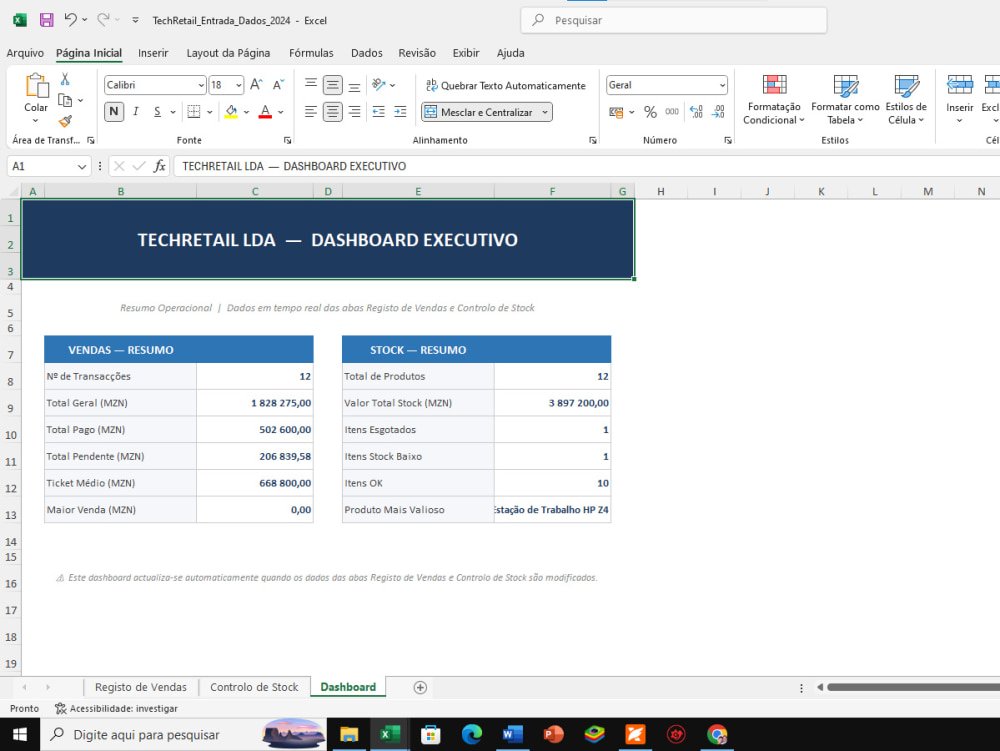Toggle bold N formatting
The height and width of the screenshot is (751, 1000).
point(114,112)
